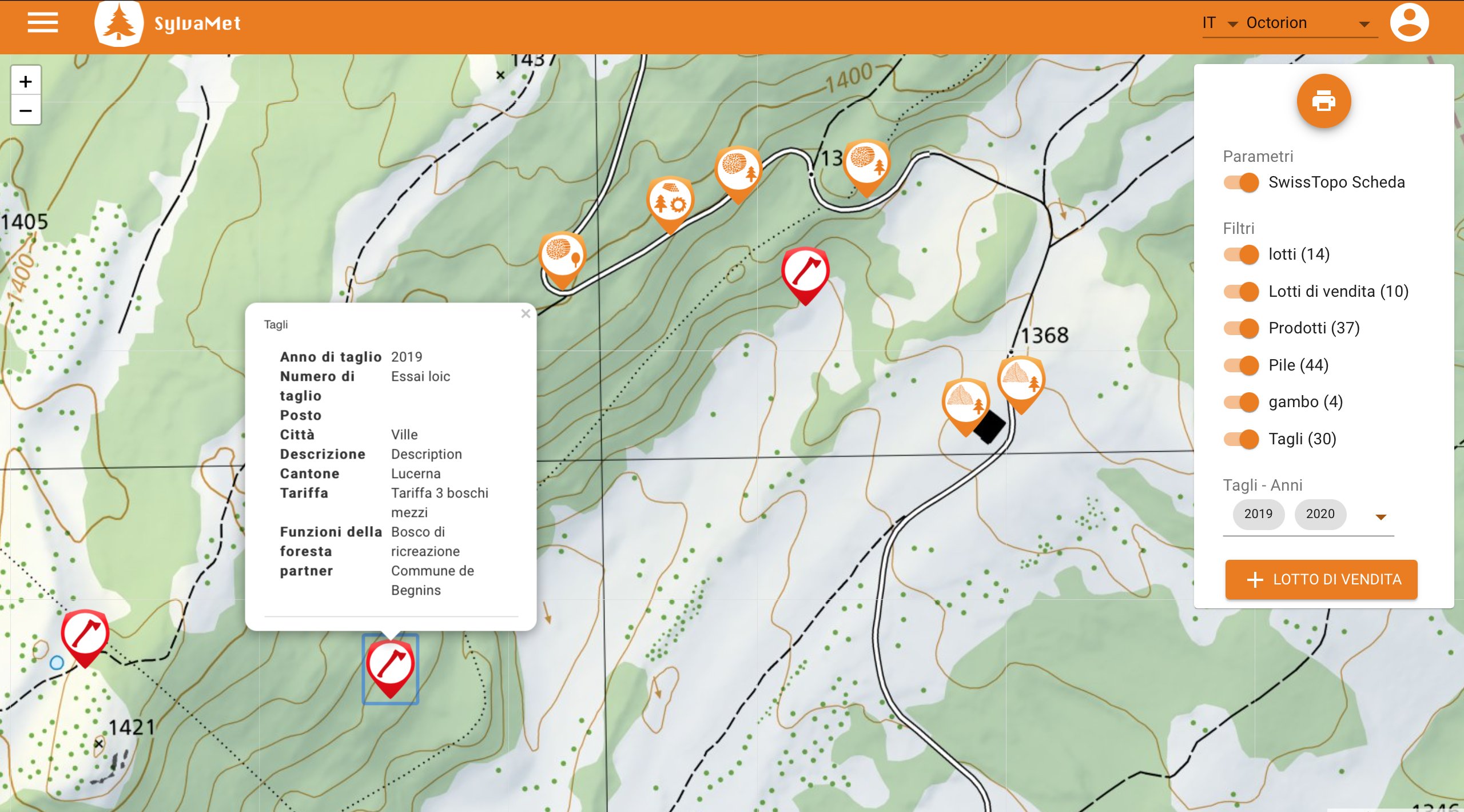Toggle the gambo (4) filter
This screenshot has height=812, width=1464.
click(x=1241, y=402)
